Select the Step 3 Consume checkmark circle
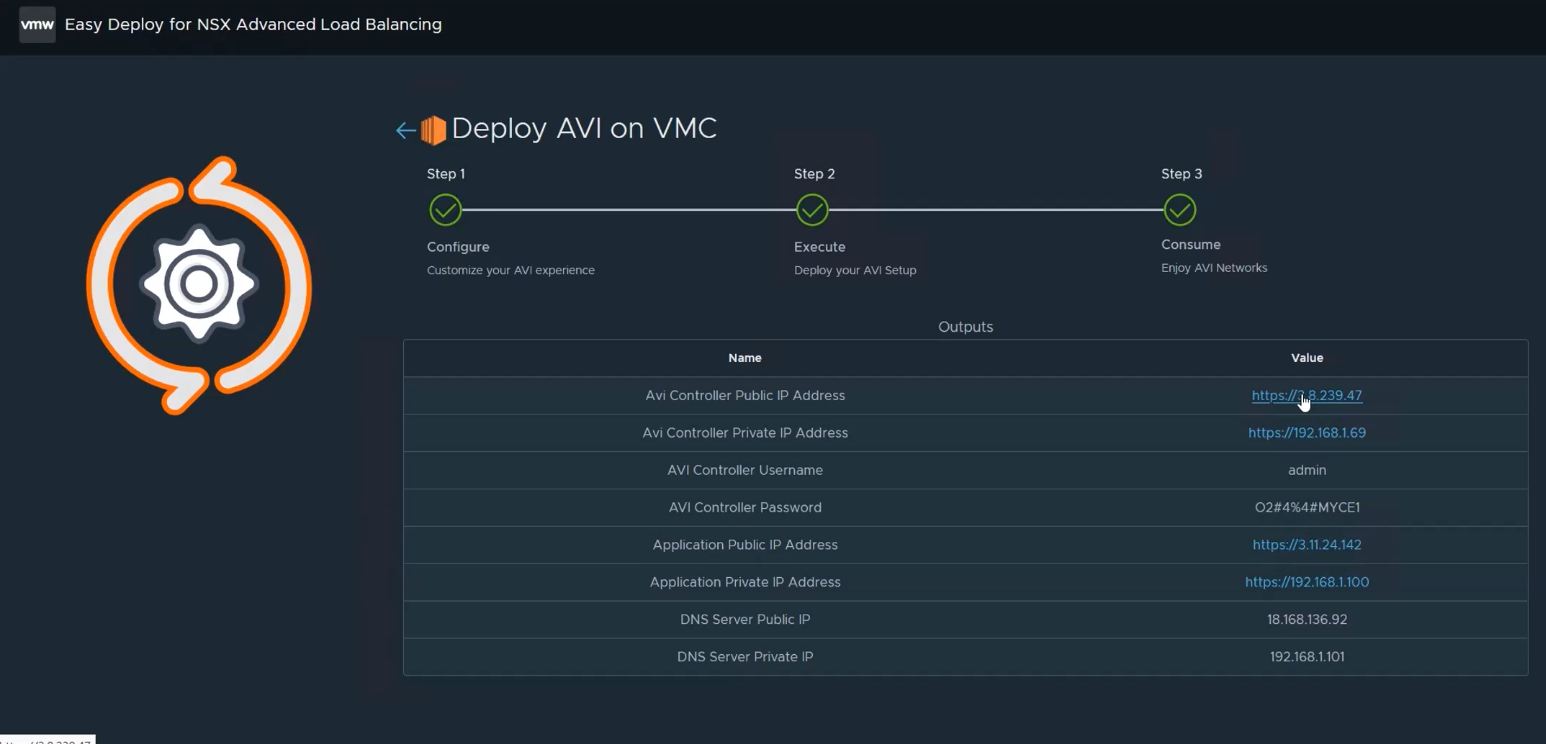 click(1180, 210)
